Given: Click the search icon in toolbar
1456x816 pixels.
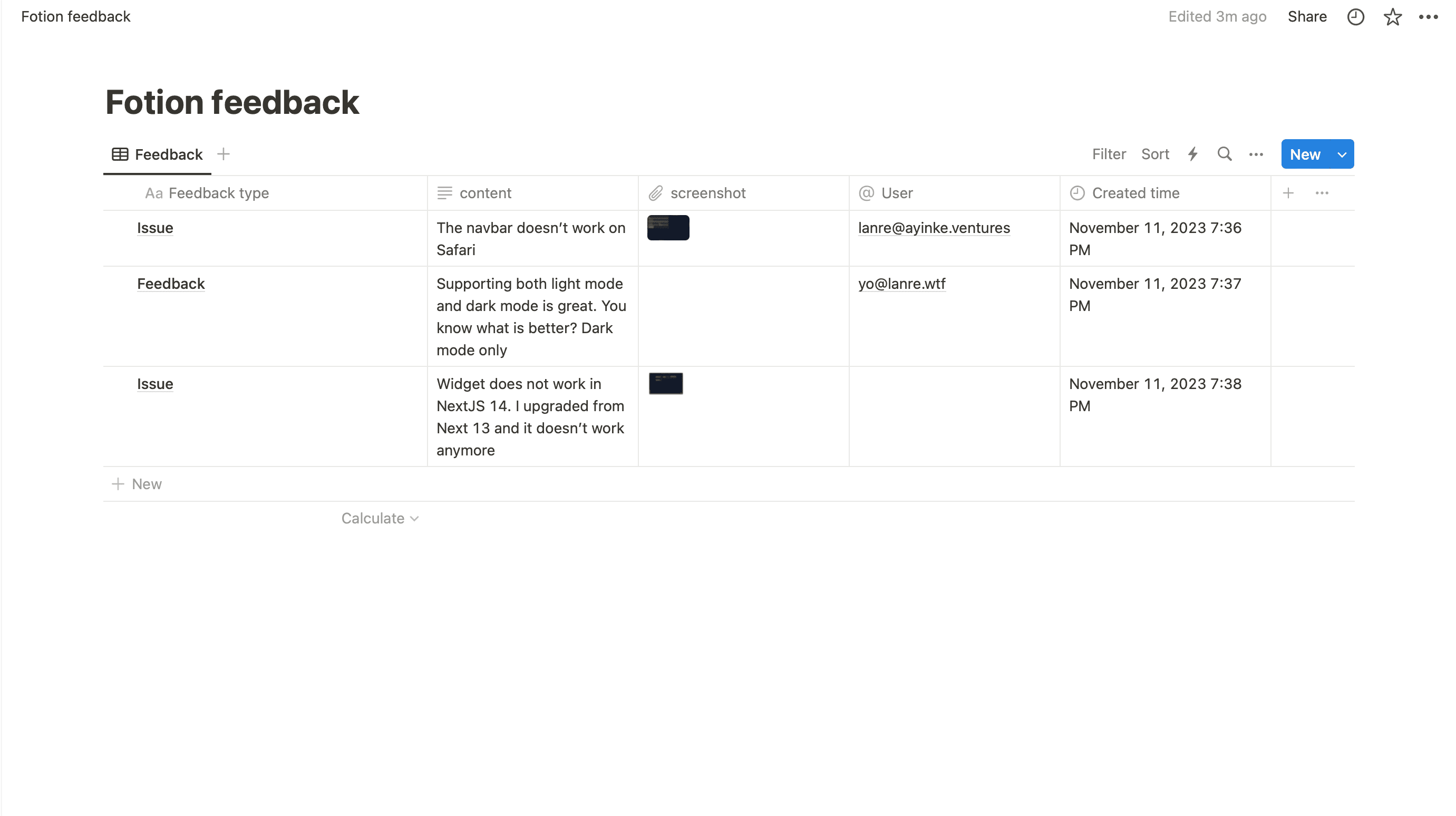Looking at the screenshot, I should 1225,154.
